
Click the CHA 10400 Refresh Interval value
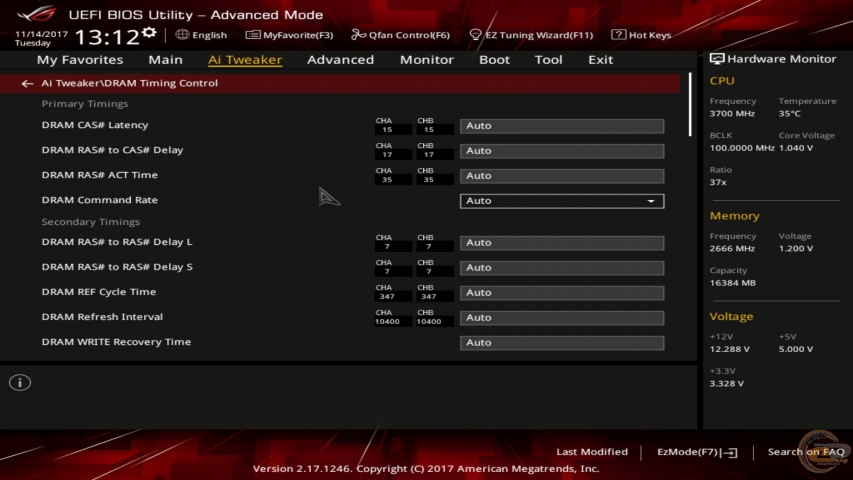[x=387, y=322]
